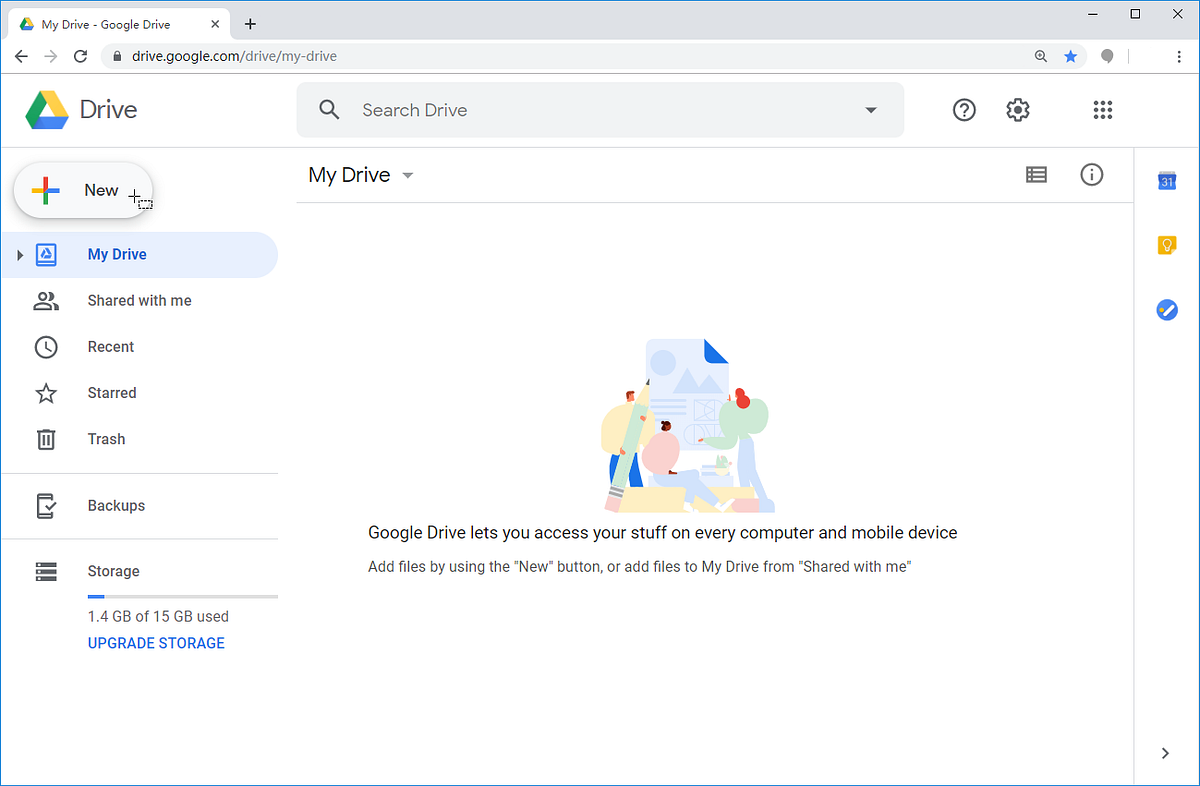Screen dimensions: 1200x786
Task: Switch to list view layout
Action: [x=1036, y=174]
